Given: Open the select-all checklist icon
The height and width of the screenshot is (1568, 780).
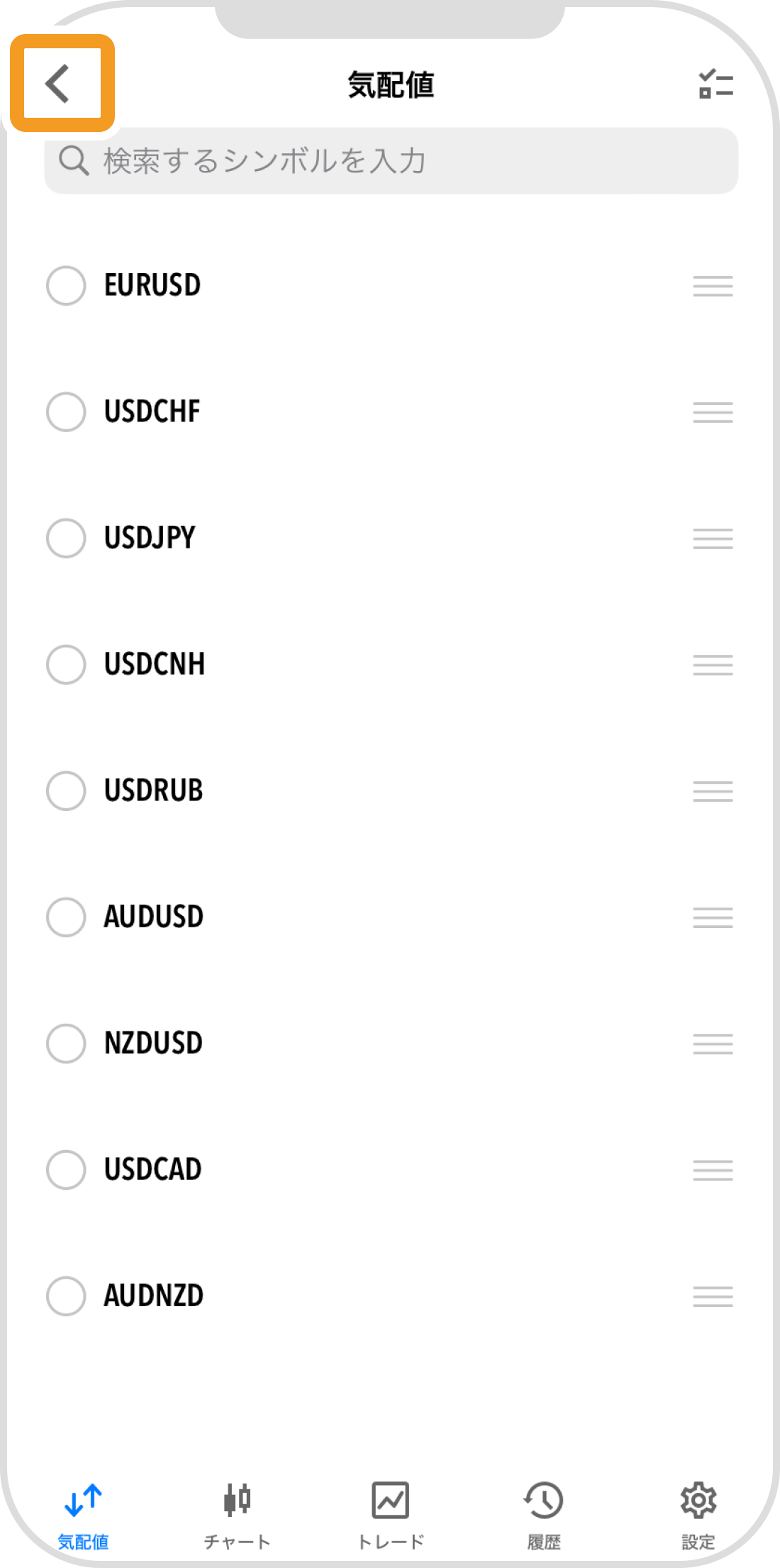Looking at the screenshot, I should [715, 84].
